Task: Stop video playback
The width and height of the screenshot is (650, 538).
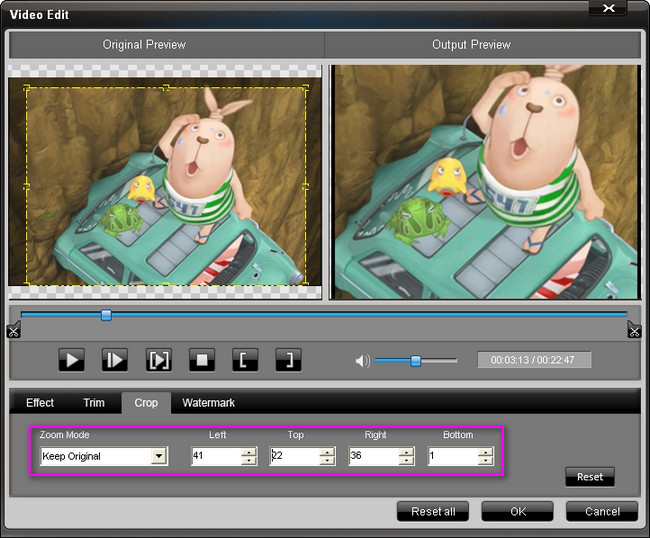Action: click(x=202, y=360)
